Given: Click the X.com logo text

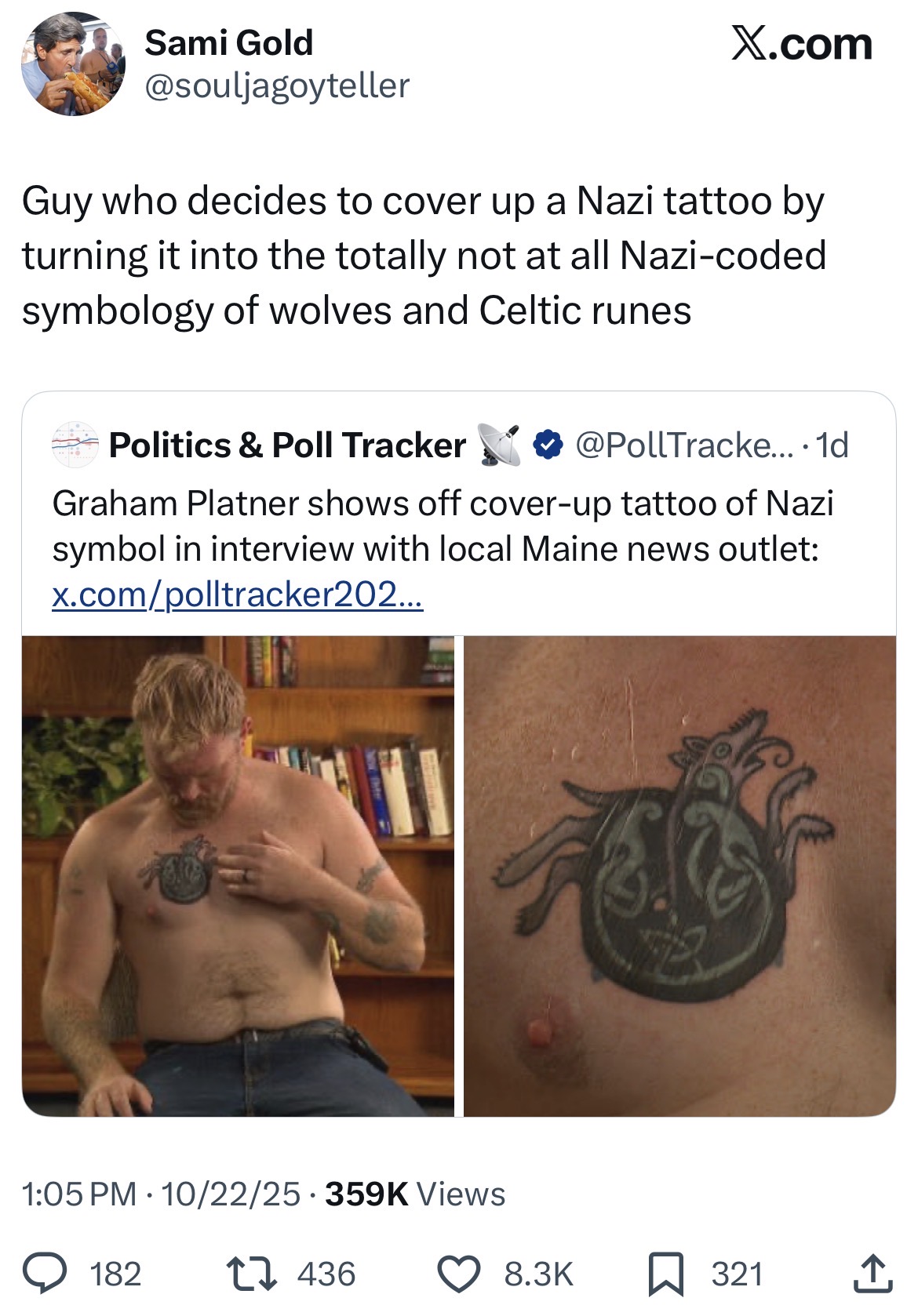Looking at the screenshot, I should click(802, 43).
